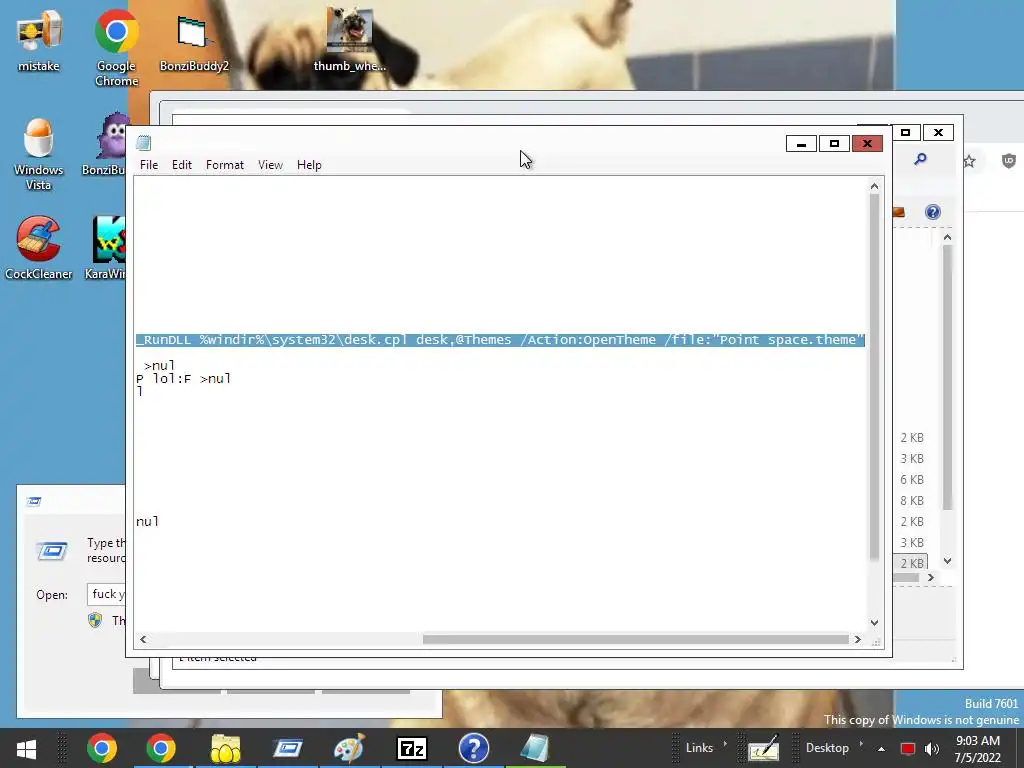Click the blue help question mark in Explorer window
This screenshot has width=1024, height=768.
[933, 212]
